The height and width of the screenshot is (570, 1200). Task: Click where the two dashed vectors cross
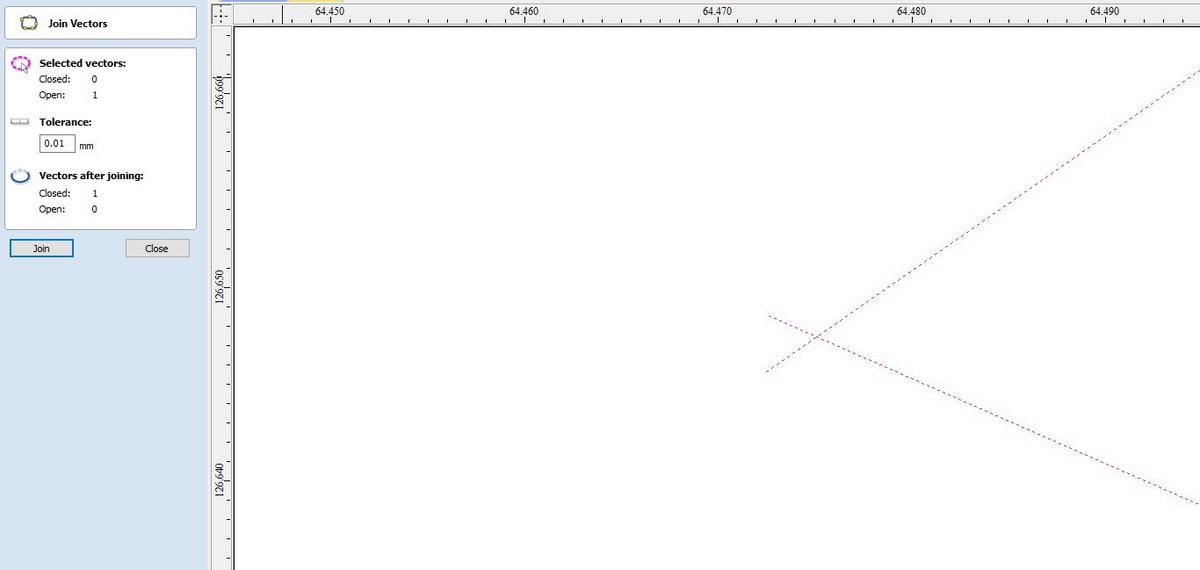pos(817,337)
